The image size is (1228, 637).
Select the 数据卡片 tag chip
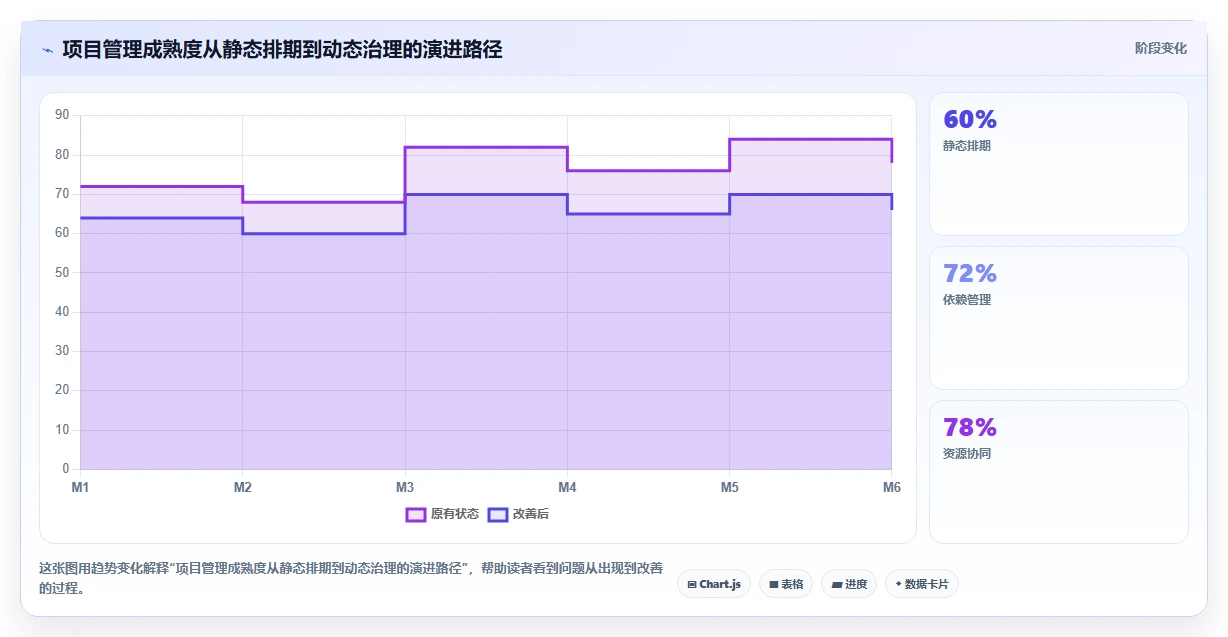coord(922,584)
